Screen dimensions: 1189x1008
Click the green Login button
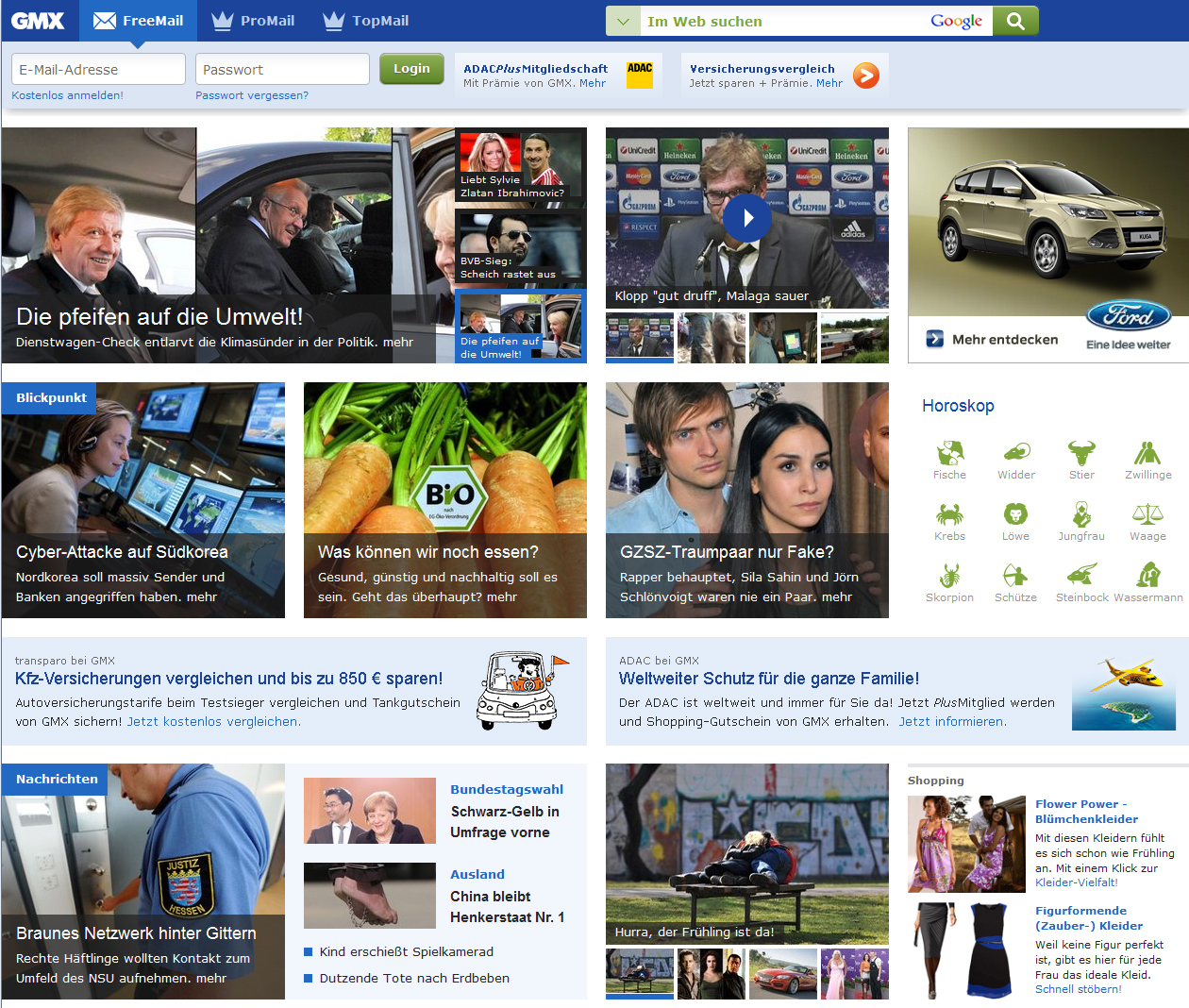pos(411,68)
